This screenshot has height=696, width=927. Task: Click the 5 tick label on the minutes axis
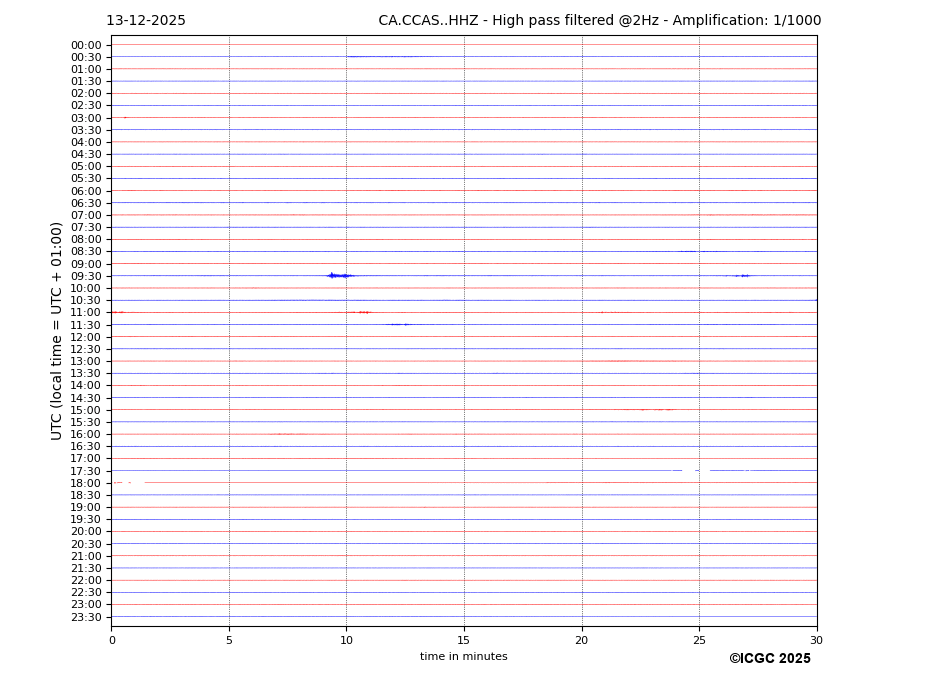point(229,640)
